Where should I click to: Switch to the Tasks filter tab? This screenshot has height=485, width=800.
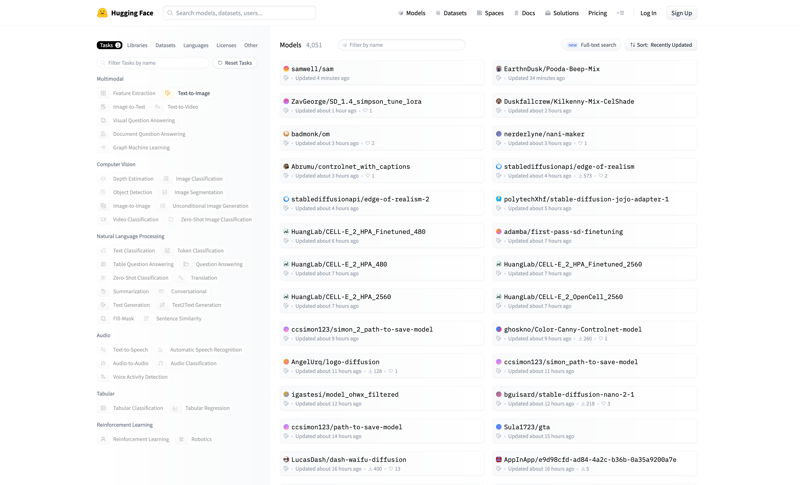109,45
